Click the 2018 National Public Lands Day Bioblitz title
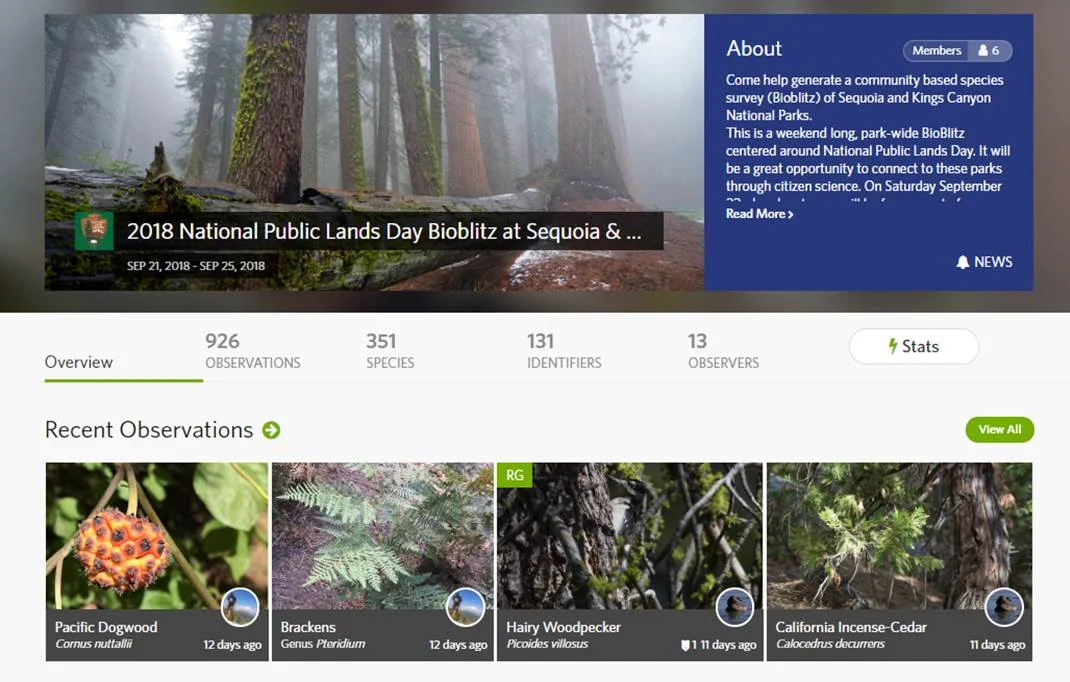1070x682 pixels. click(x=384, y=231)
